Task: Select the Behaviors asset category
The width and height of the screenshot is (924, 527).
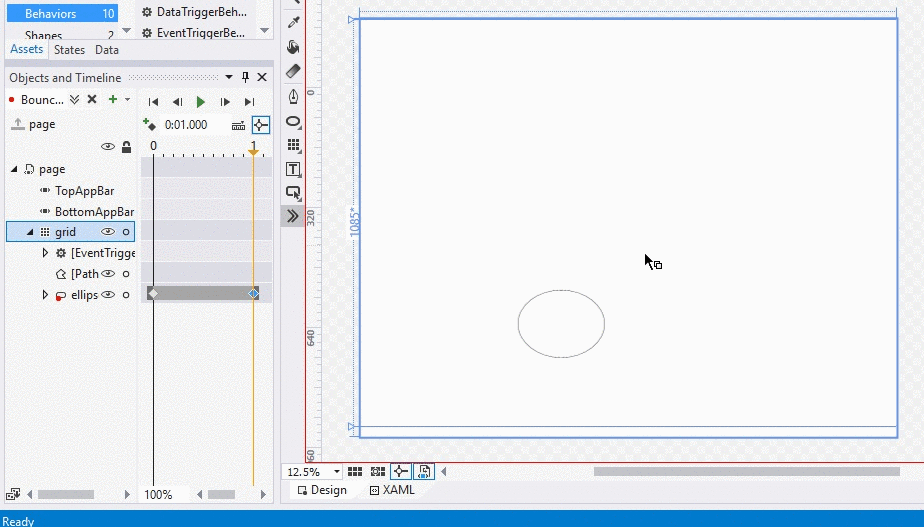Action: tap(62, 14)
